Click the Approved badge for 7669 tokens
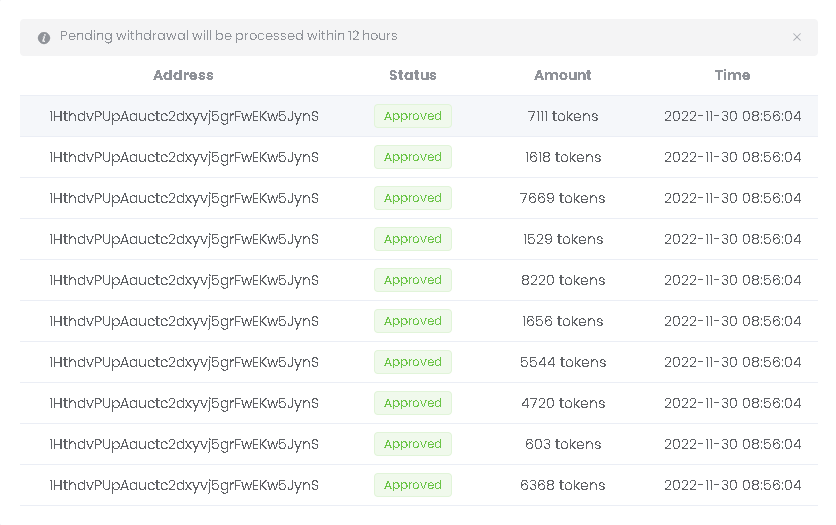This screenshot has height=525, width=836. (x=413, y=198)
